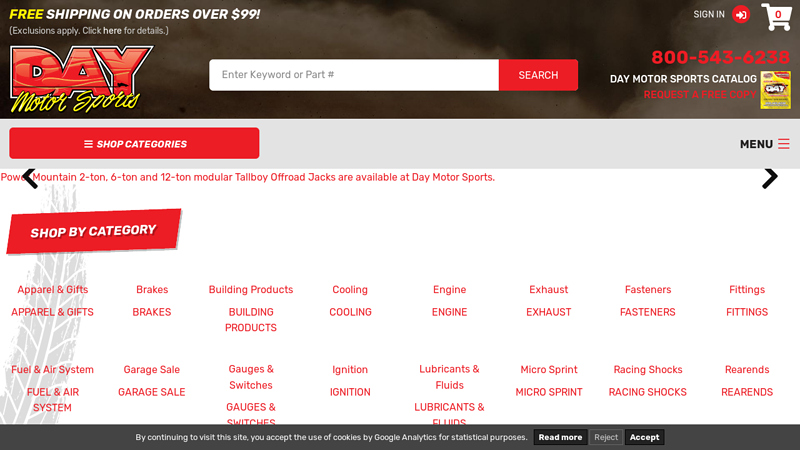Image resolution: width=800 pixels, height=450 pixels.
Task: Open the Engine category image
Action: point(449,289)
